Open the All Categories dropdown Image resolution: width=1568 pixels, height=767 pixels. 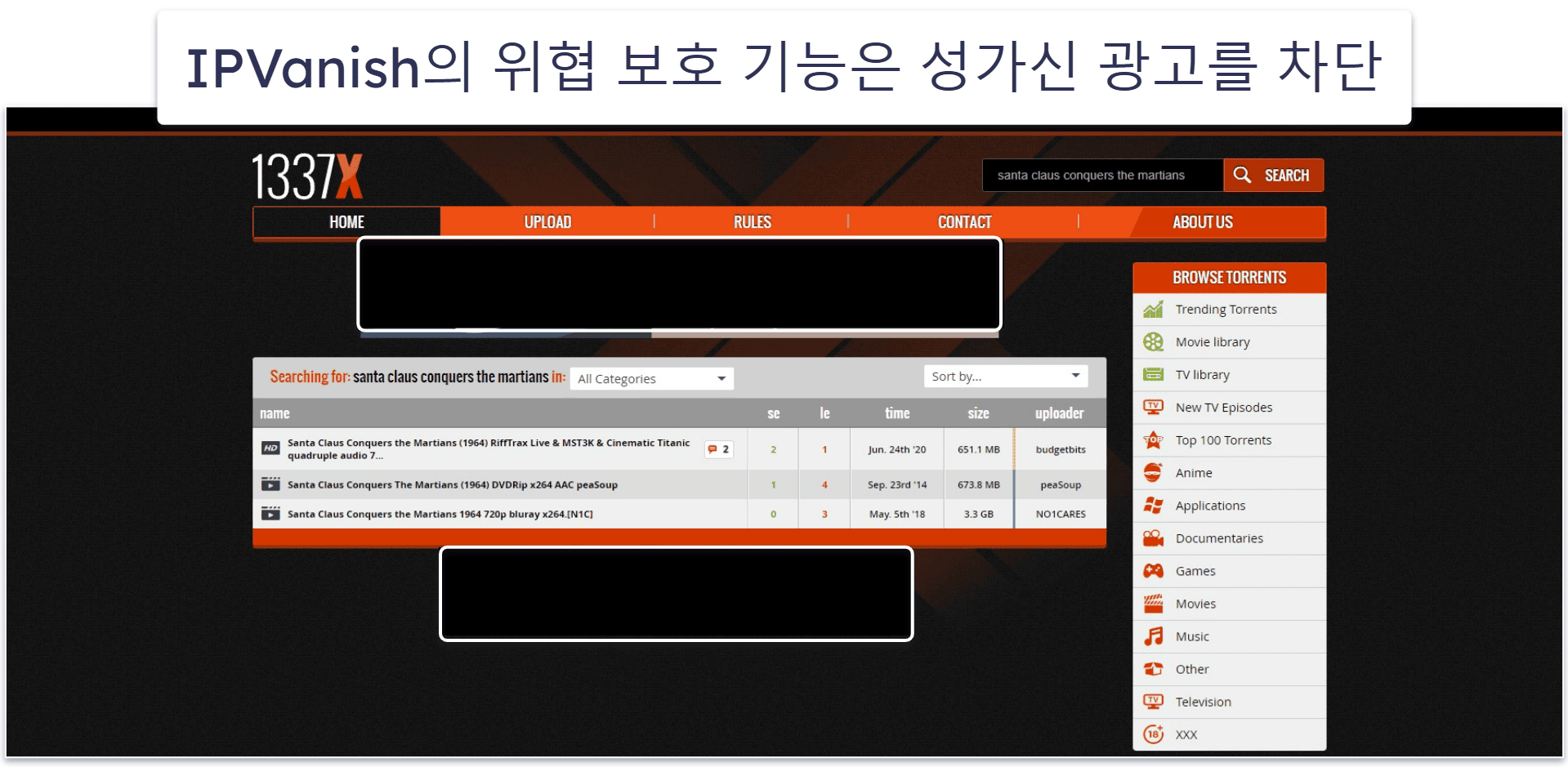click(651, 378)
